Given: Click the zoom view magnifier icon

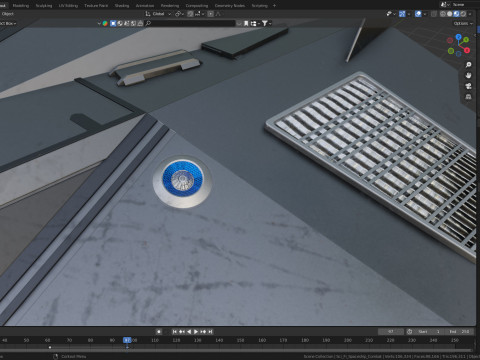Looking at the screenshot, I should click(469, 65).
